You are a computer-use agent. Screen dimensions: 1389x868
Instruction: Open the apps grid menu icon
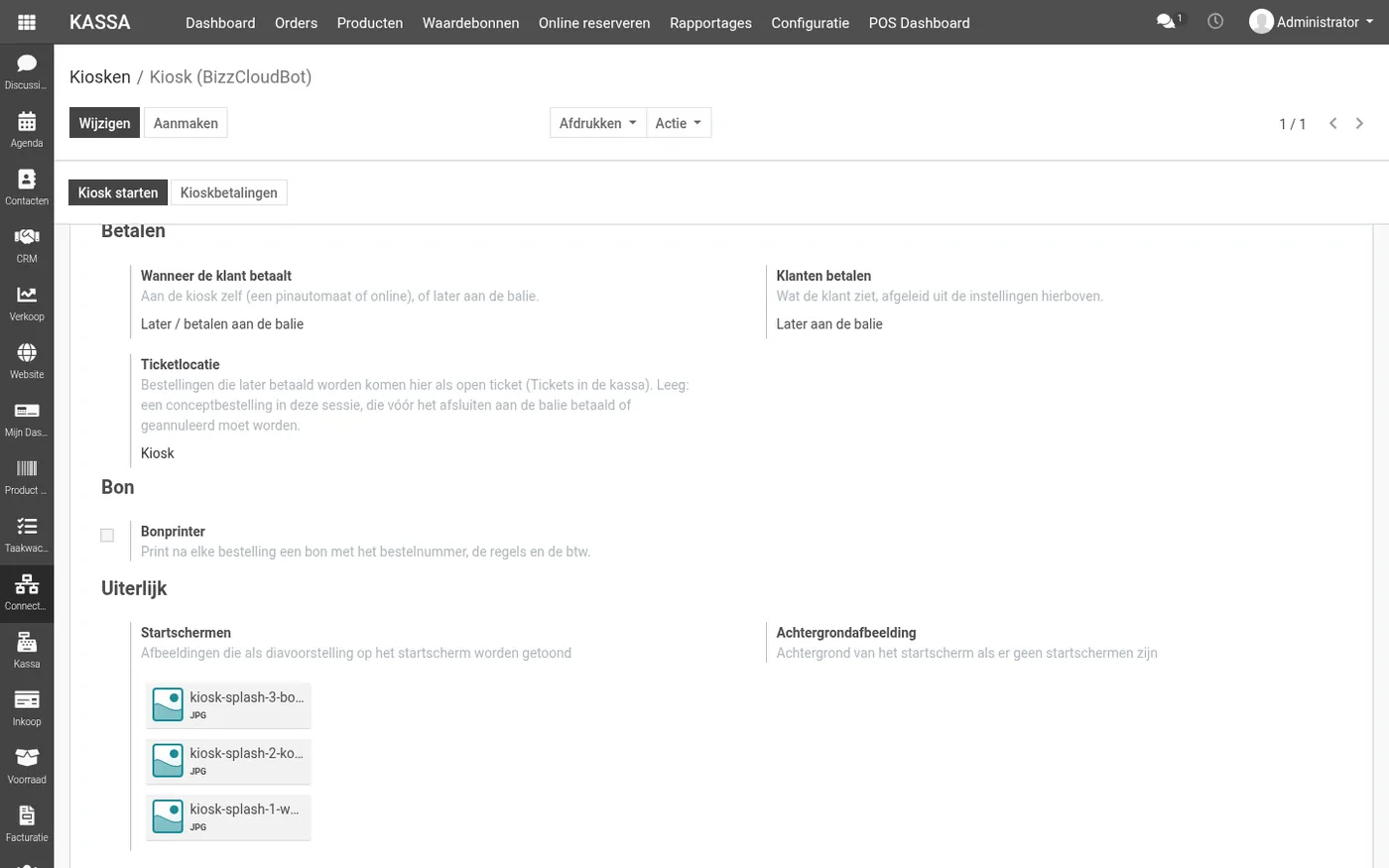(x=27, y=22)
